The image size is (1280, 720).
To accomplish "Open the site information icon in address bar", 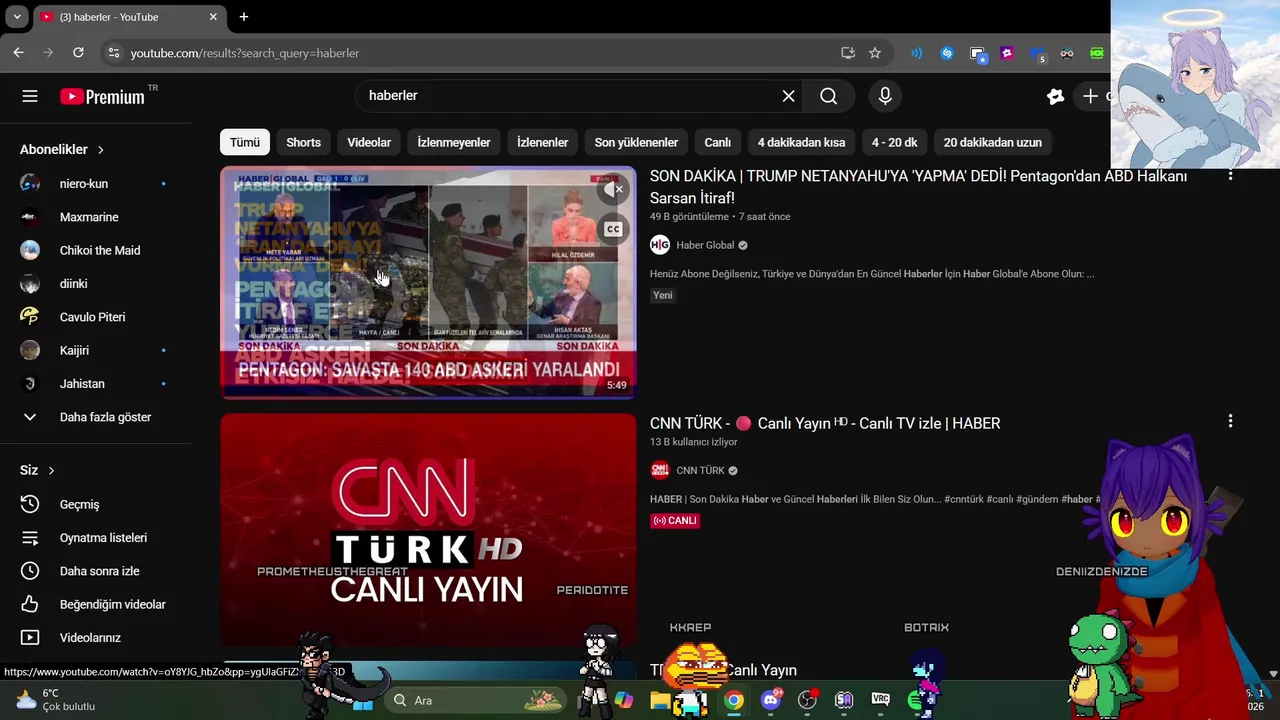I will (113, 53).
